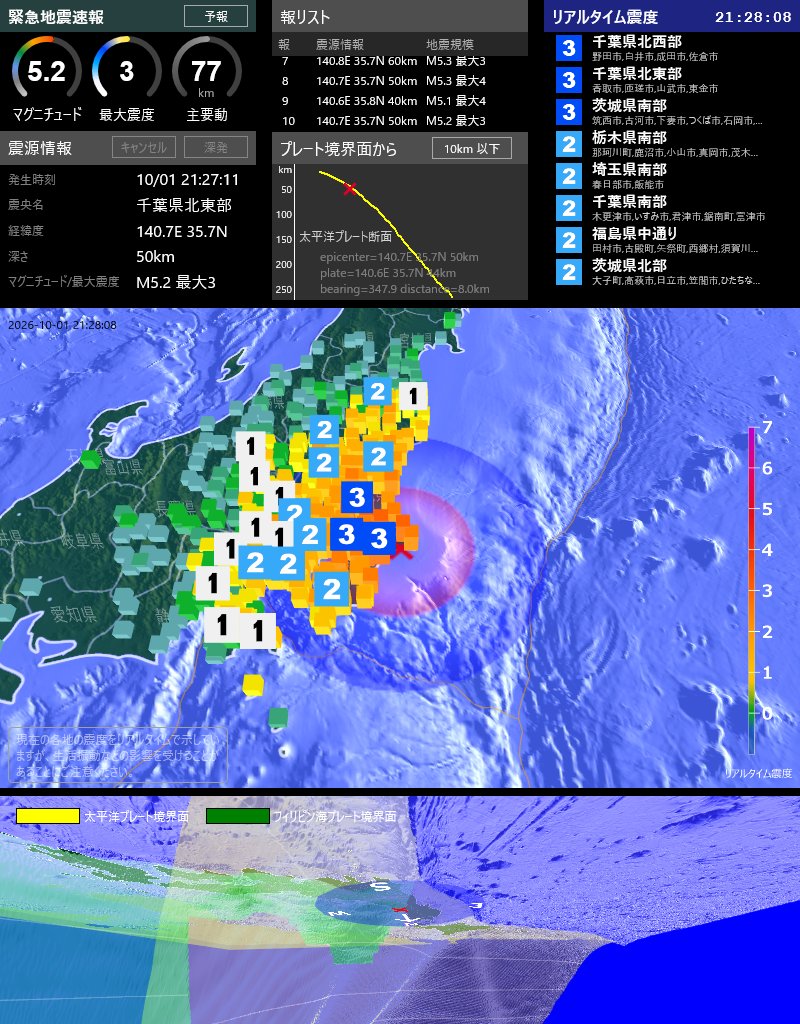800x1024 pixels.
Task: Select report 7 row M5.3 最大3 60km
Action: tap(400, 61)
